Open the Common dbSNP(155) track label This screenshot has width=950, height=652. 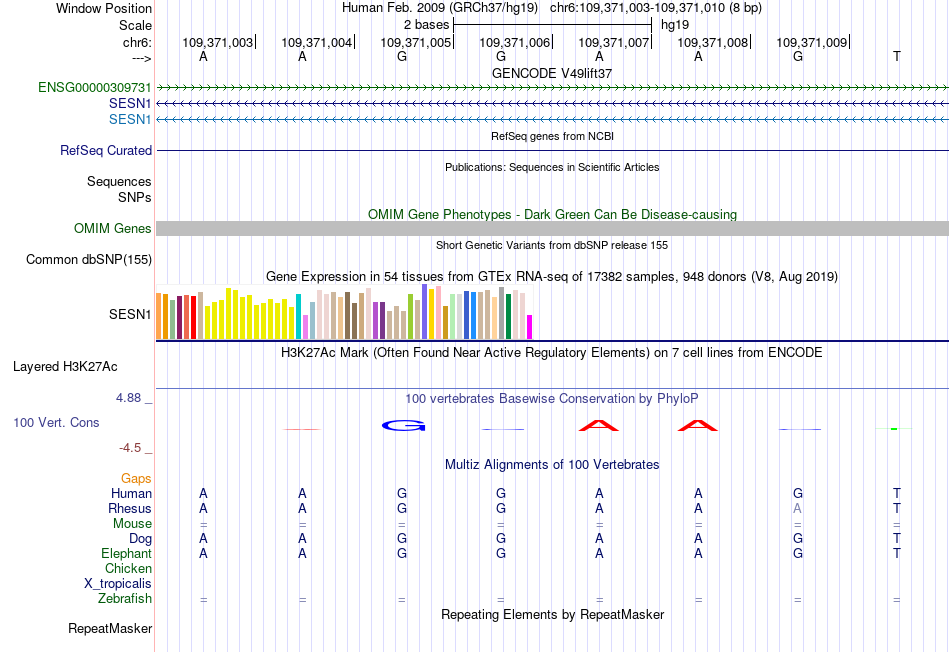89,259
